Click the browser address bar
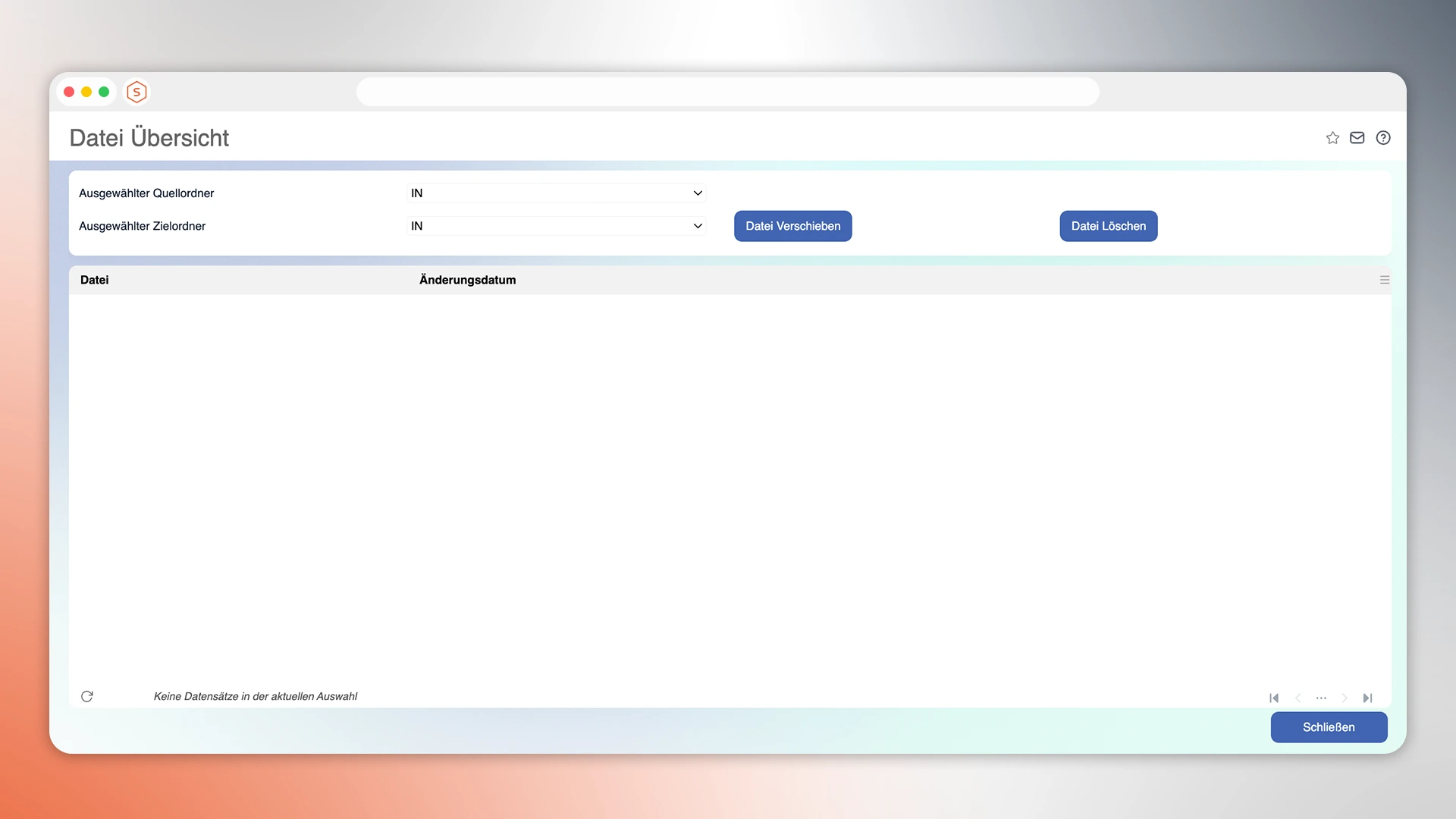 727,91
